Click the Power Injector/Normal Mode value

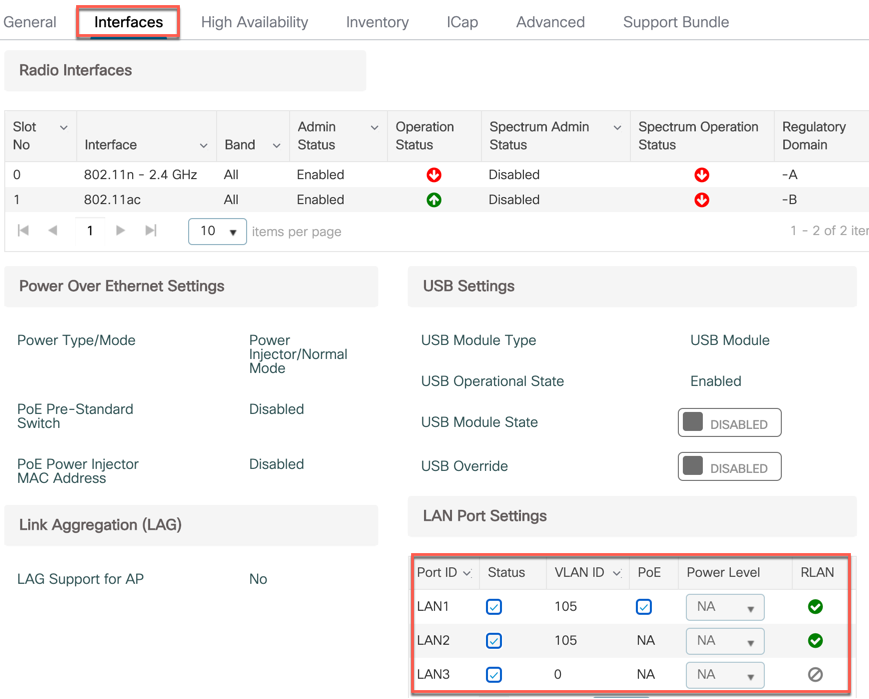[298, 354]
